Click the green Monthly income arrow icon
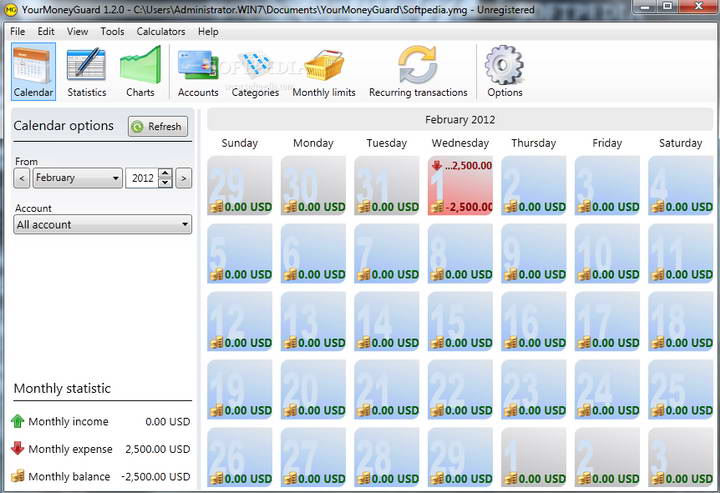This screenshot has height=493, width=720. coord(17,421)
